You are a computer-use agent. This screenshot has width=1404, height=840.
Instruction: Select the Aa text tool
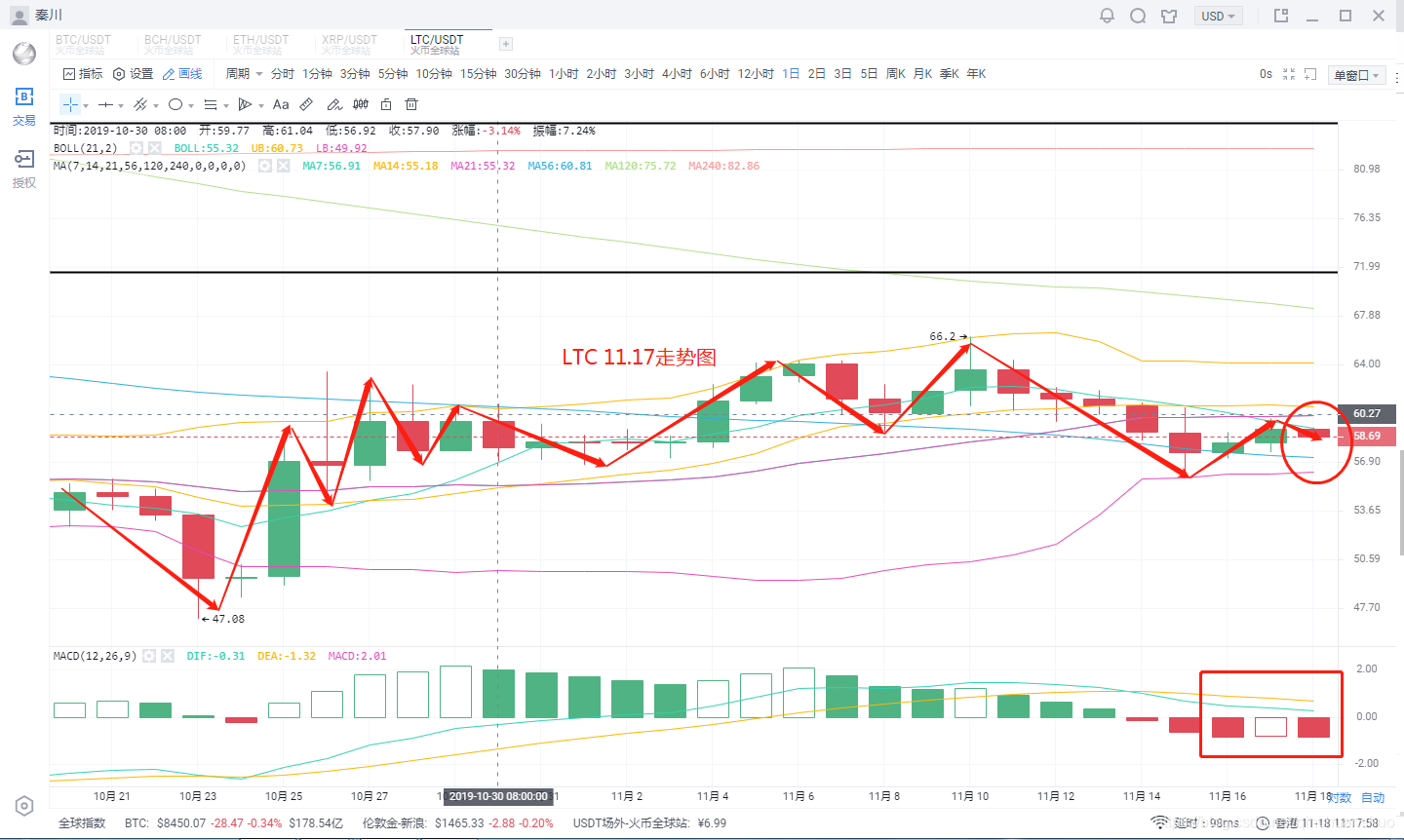pos(281,104)
